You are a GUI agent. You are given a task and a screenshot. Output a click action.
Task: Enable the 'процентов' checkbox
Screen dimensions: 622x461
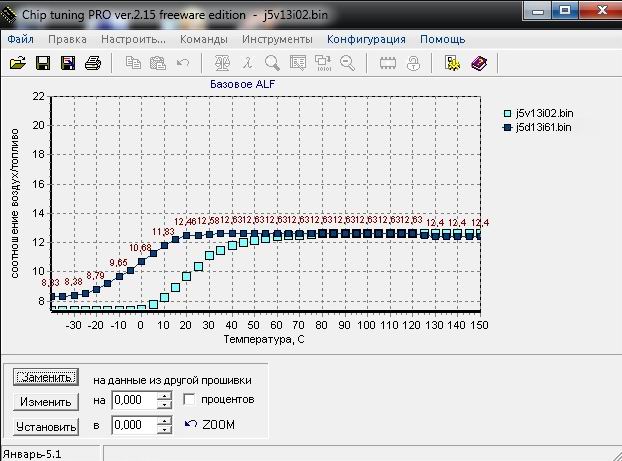coord(189,400)
